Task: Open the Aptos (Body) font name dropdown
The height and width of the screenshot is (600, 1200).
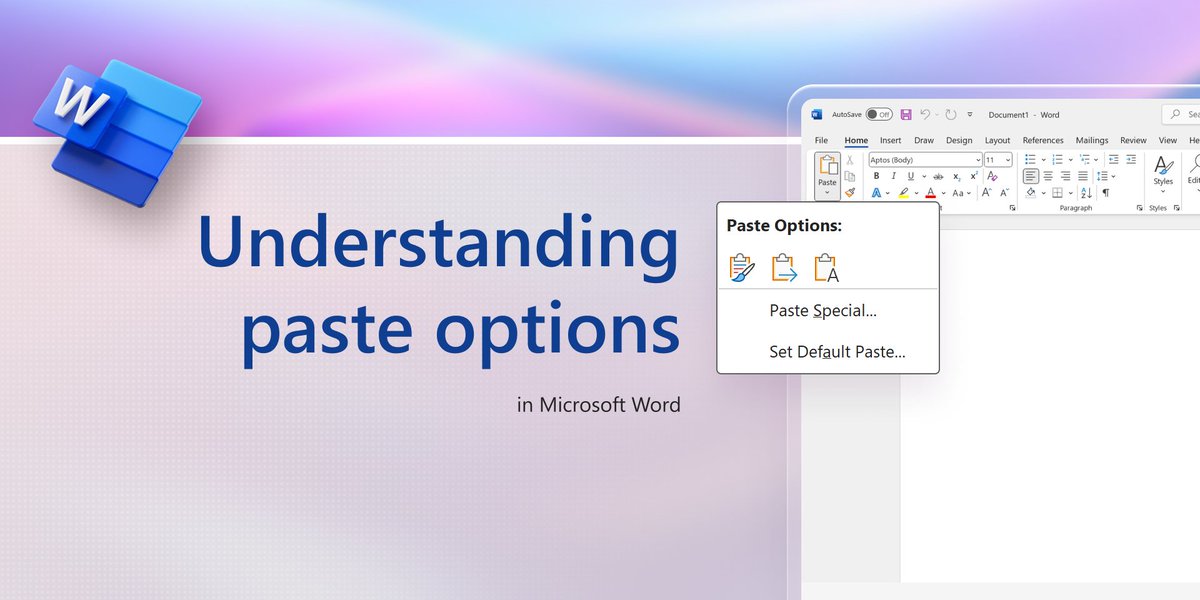Action: pyautogui.click(x=978, y=160)
